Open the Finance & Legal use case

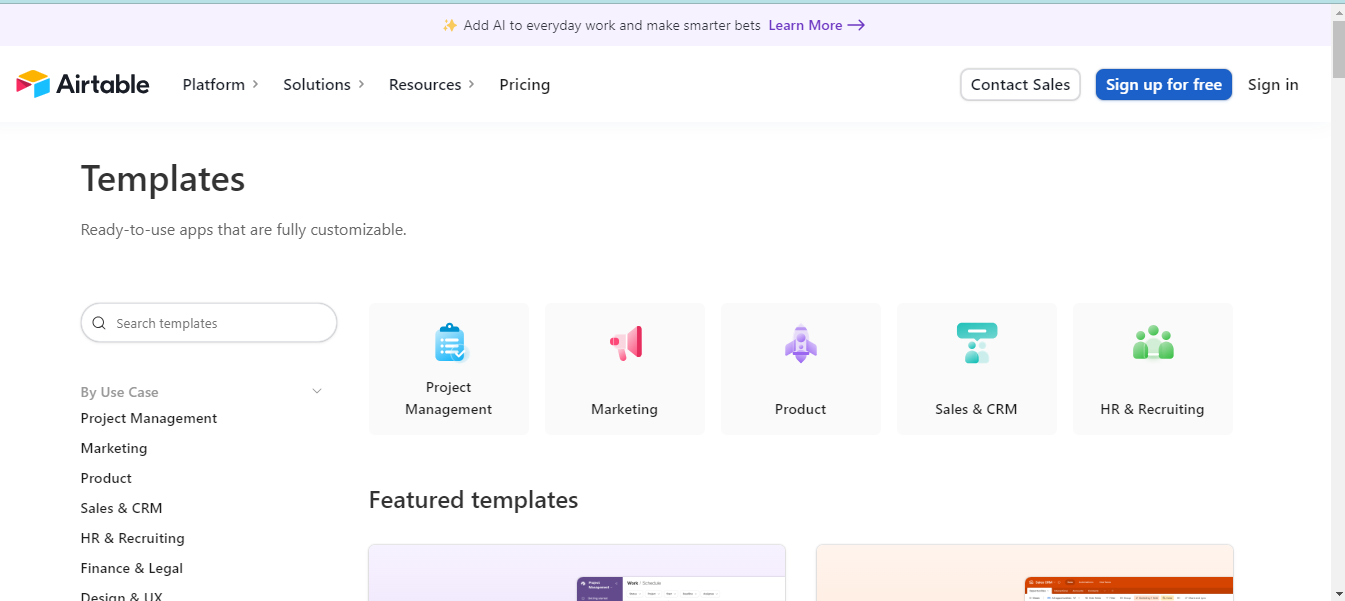pos(131,567)
